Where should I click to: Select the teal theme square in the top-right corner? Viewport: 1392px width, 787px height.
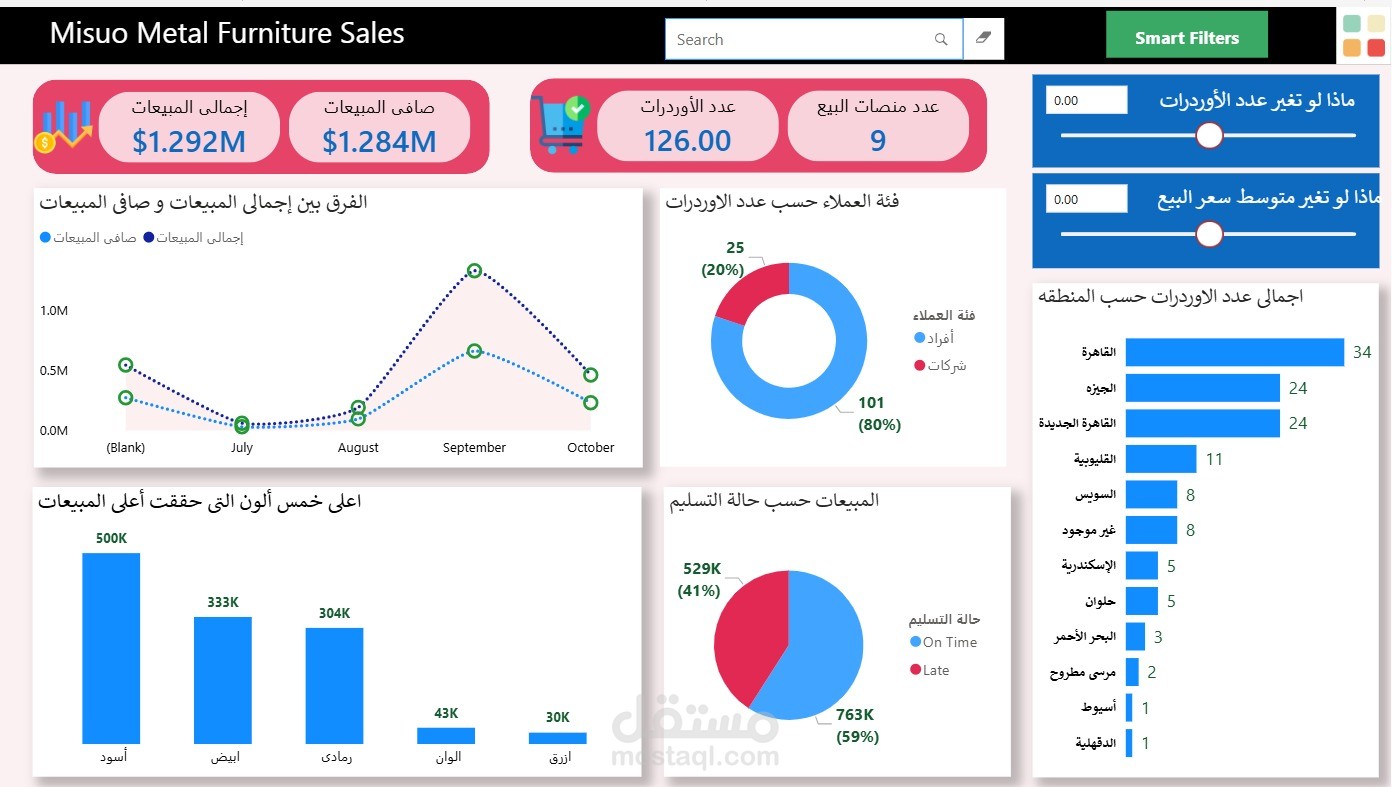[x=1352, y=23]
